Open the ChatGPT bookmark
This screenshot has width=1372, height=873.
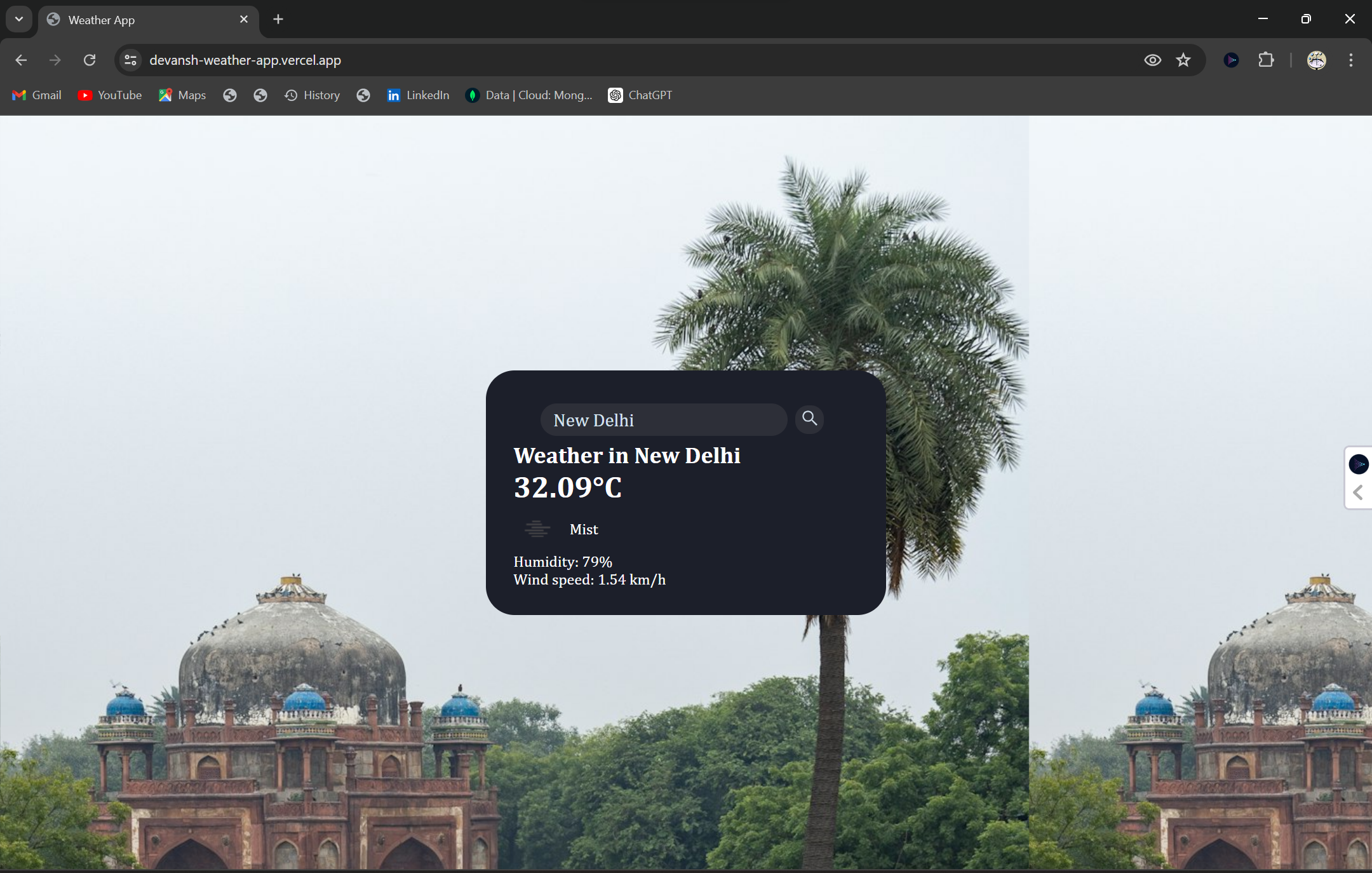[x=640, y=95]
